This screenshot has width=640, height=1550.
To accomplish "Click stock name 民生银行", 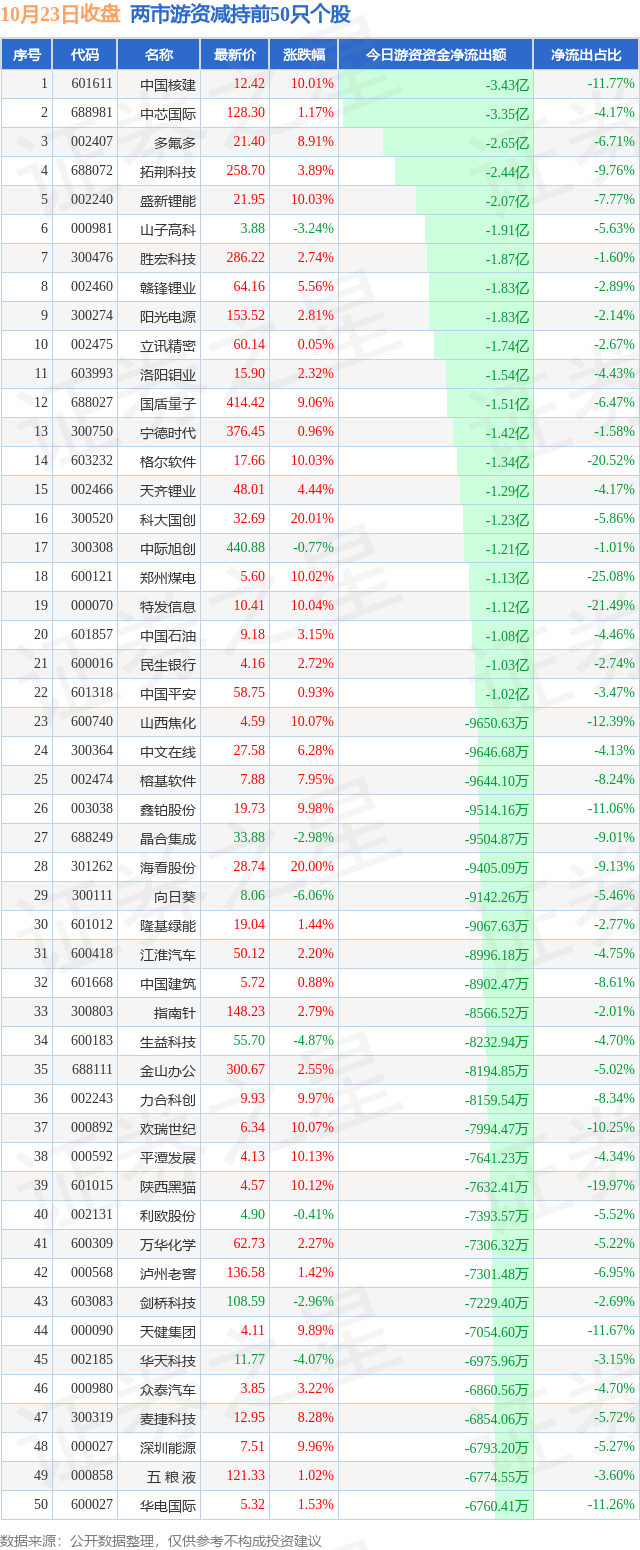I will [168, 664].
